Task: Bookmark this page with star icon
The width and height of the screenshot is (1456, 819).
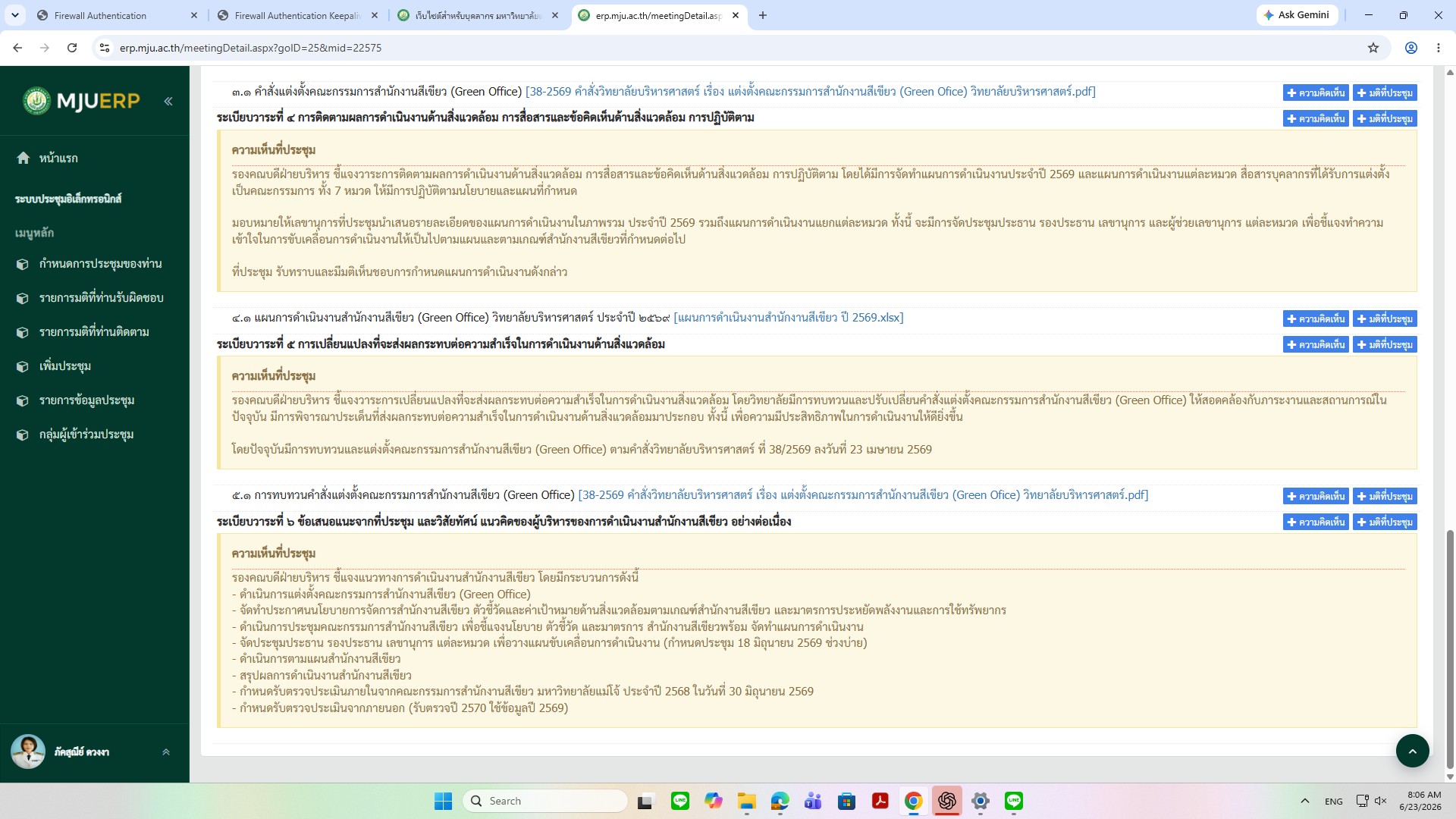Action: (x=1373, y=48)
